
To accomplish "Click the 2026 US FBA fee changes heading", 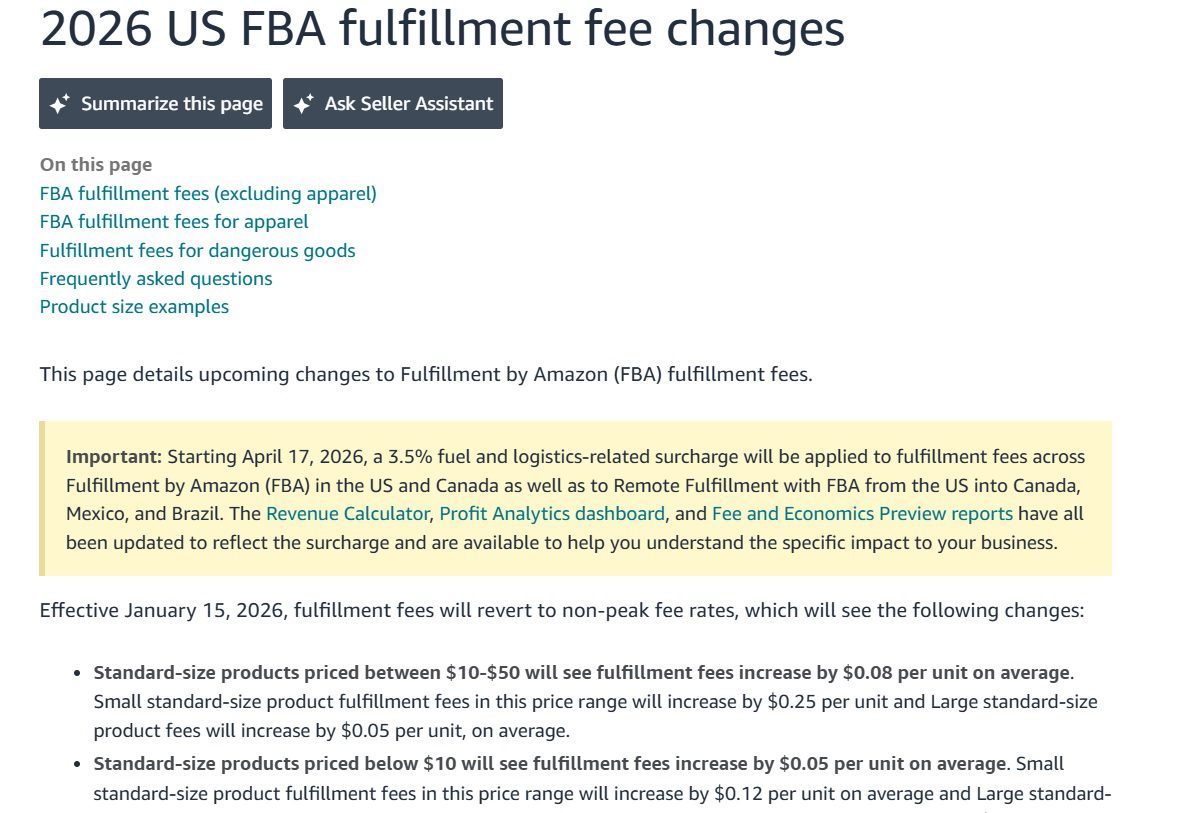I will [442, 29].
